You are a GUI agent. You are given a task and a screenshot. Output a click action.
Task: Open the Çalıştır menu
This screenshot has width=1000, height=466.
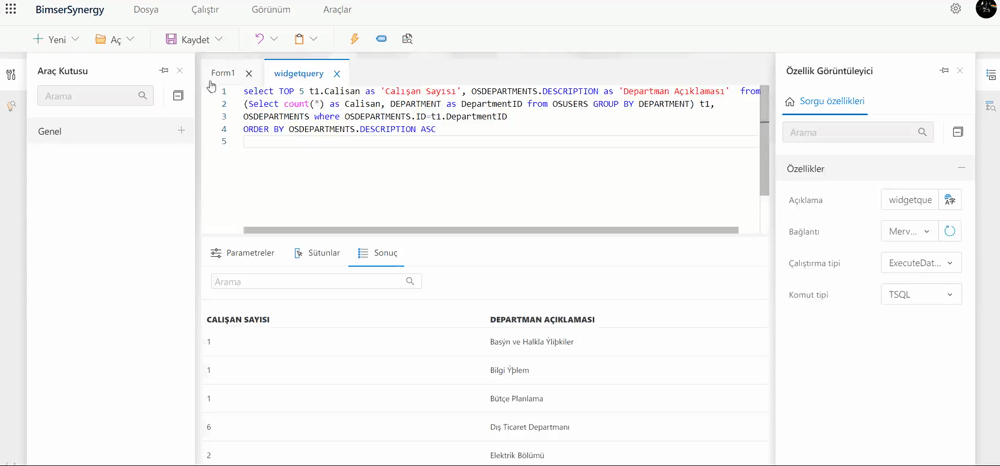coord(205,9)
